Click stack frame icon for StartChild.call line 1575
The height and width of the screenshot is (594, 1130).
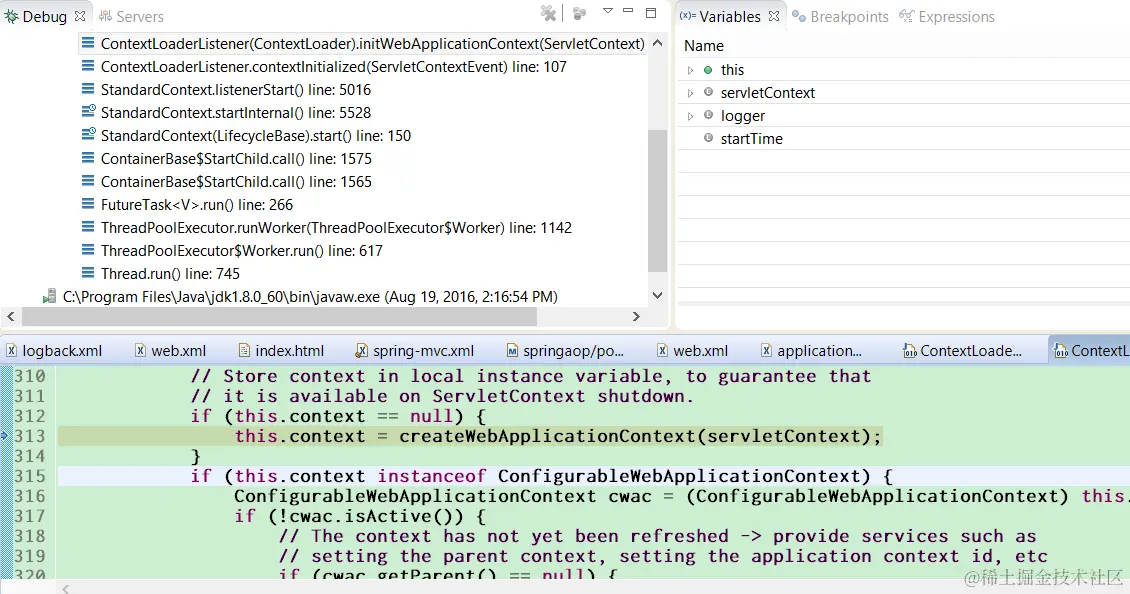click(x=88, y=159)
